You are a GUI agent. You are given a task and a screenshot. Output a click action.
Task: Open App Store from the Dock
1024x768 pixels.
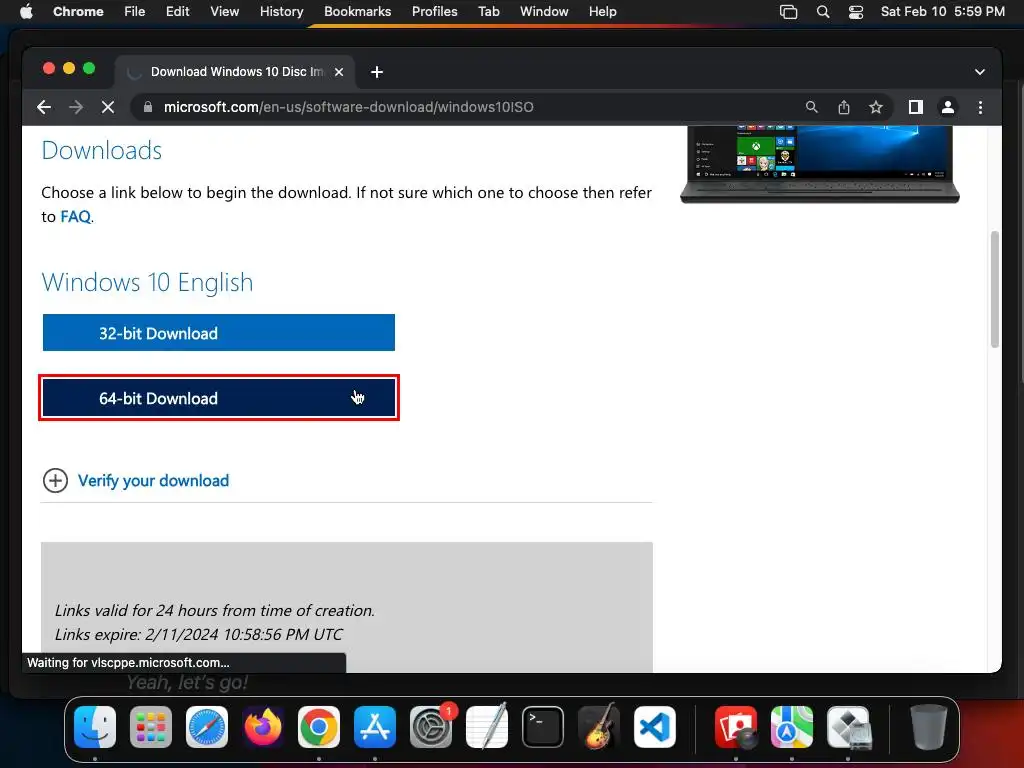[x=375, y=727]
